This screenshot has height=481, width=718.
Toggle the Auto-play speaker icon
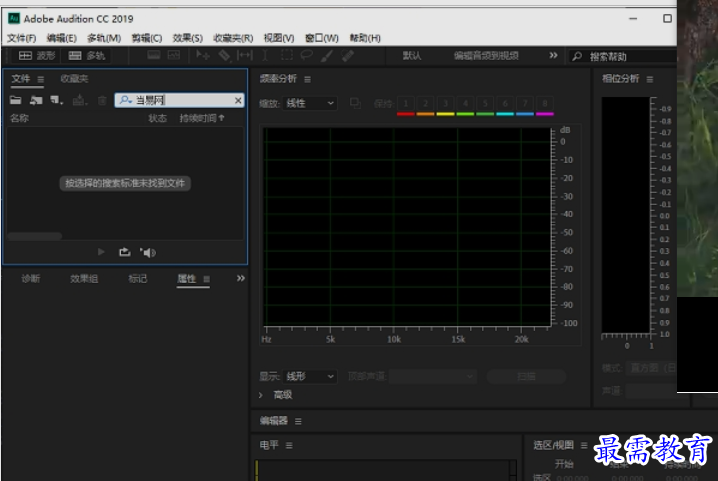coord(148,252)
